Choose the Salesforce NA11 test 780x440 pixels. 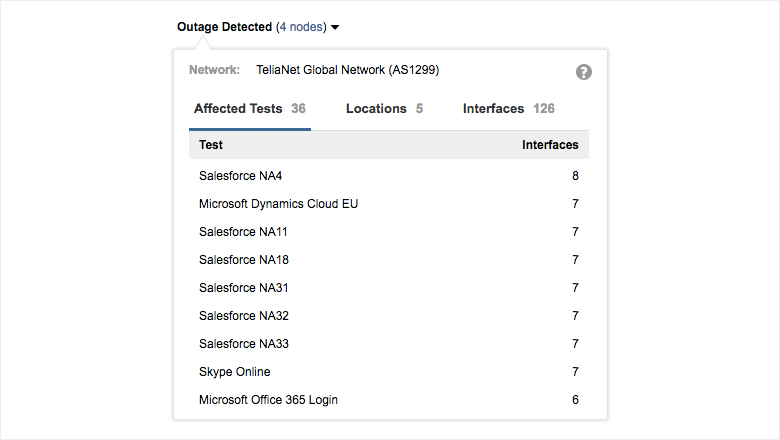(x=244, y=232)
